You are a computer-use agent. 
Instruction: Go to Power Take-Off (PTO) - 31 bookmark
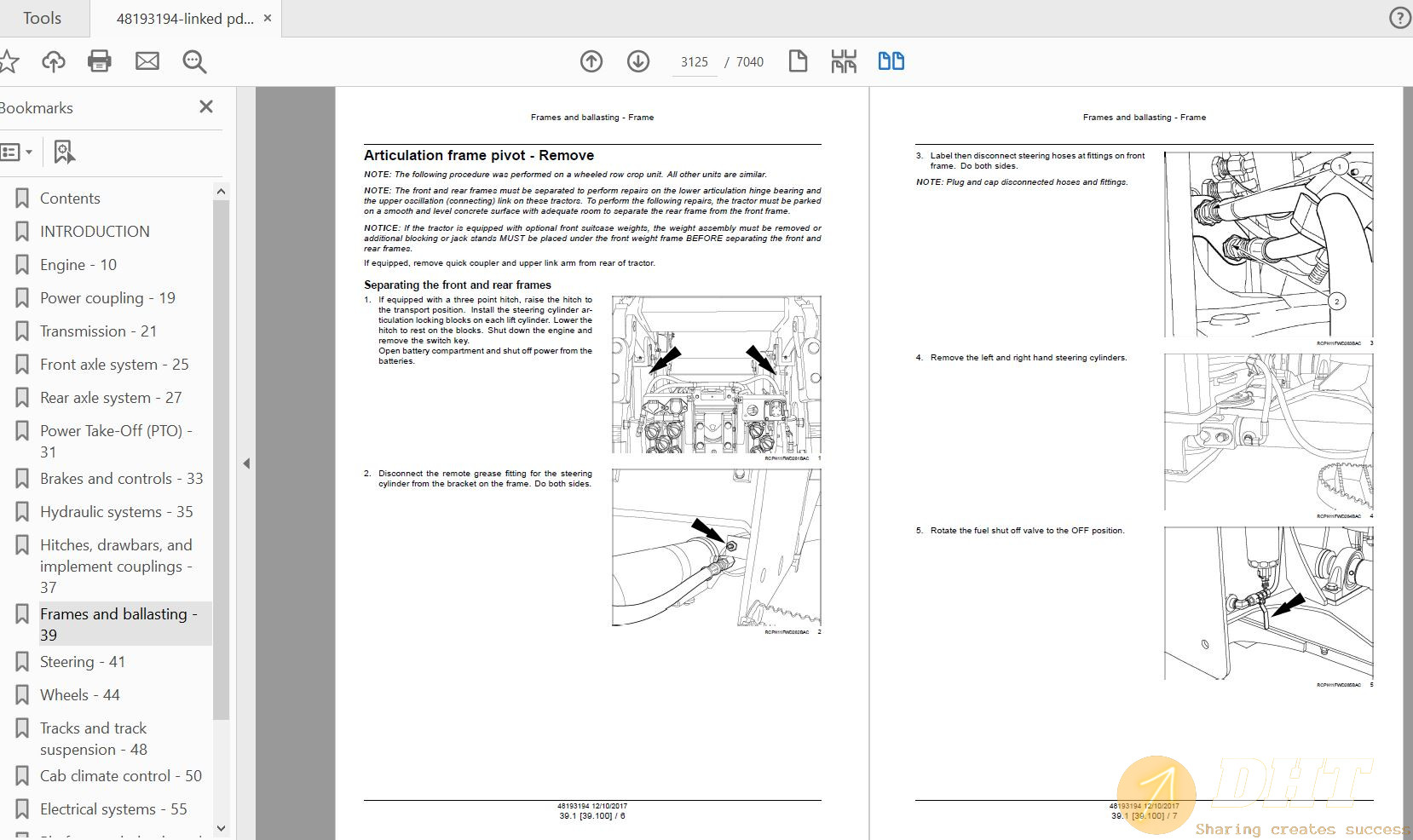click(116, 441)
